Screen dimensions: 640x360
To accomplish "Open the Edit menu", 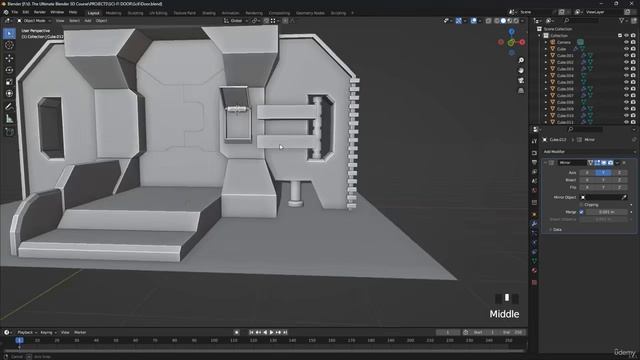I will (x=25, y=12).
